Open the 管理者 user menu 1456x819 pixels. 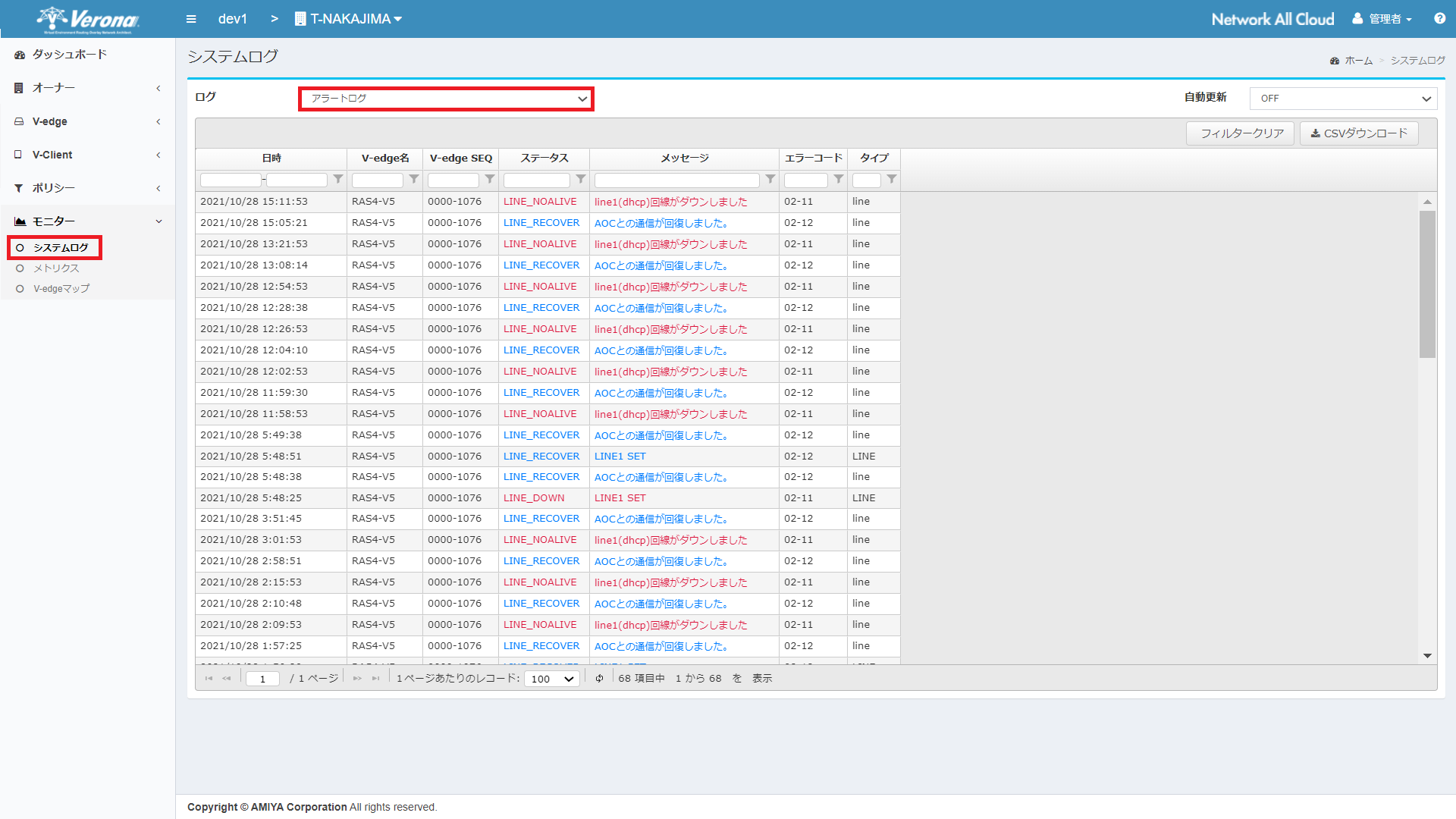coord(1382,19)
